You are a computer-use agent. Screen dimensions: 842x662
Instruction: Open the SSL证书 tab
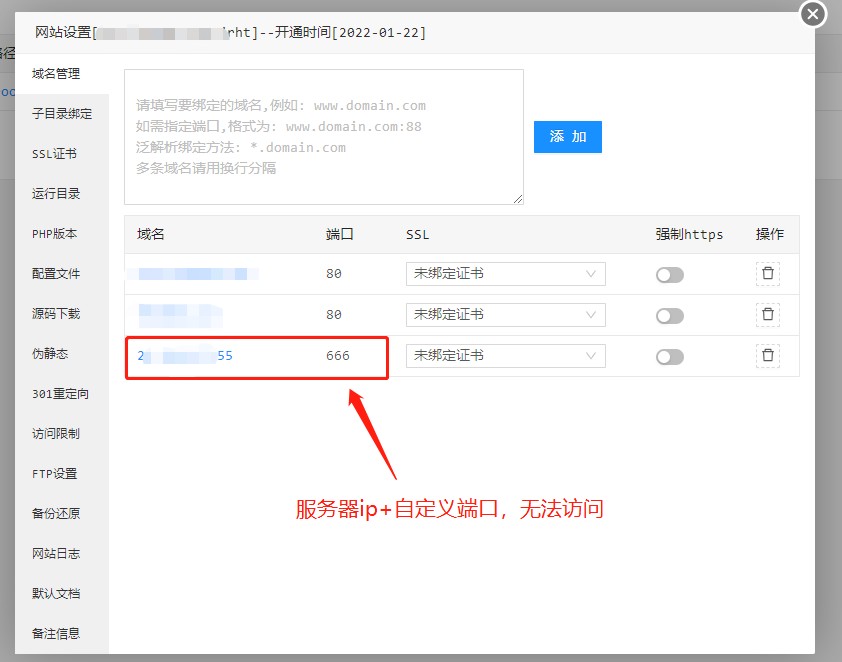pos(54,154)
